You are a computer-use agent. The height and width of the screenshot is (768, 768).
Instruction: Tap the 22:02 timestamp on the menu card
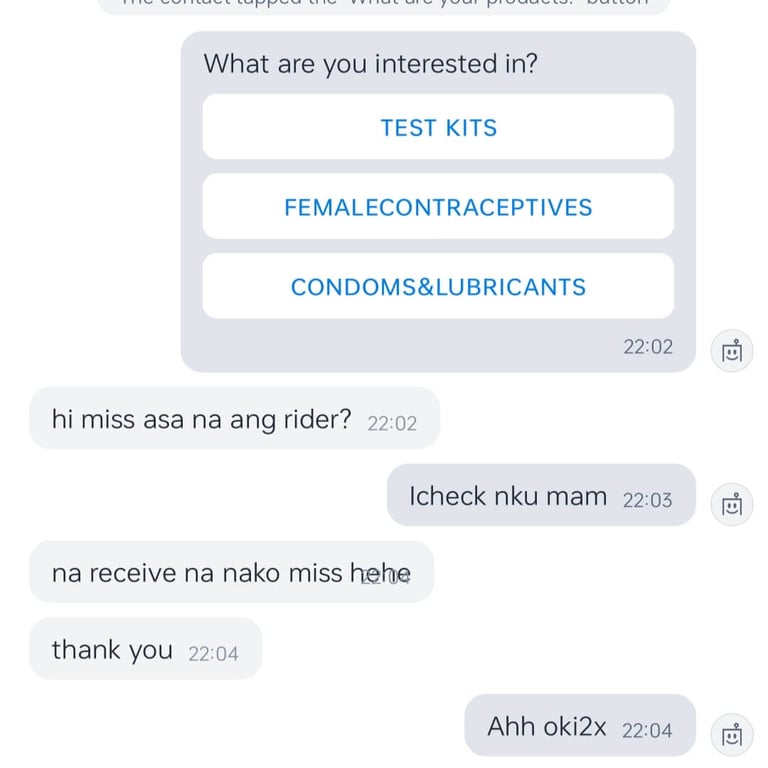tap(648, 347)
